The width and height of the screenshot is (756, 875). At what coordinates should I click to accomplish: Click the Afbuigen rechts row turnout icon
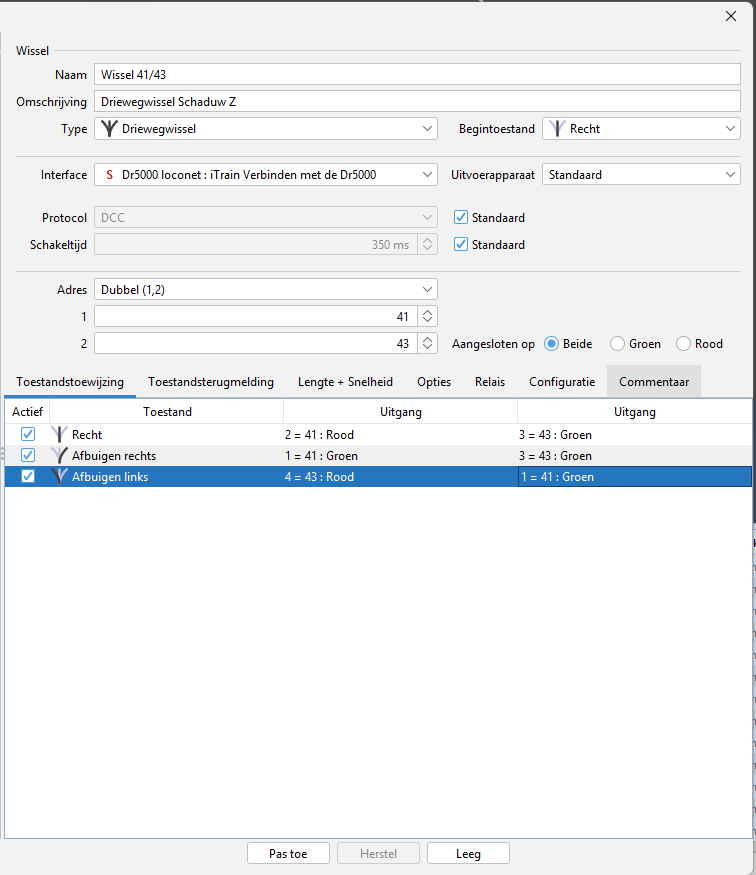[60, 456]
